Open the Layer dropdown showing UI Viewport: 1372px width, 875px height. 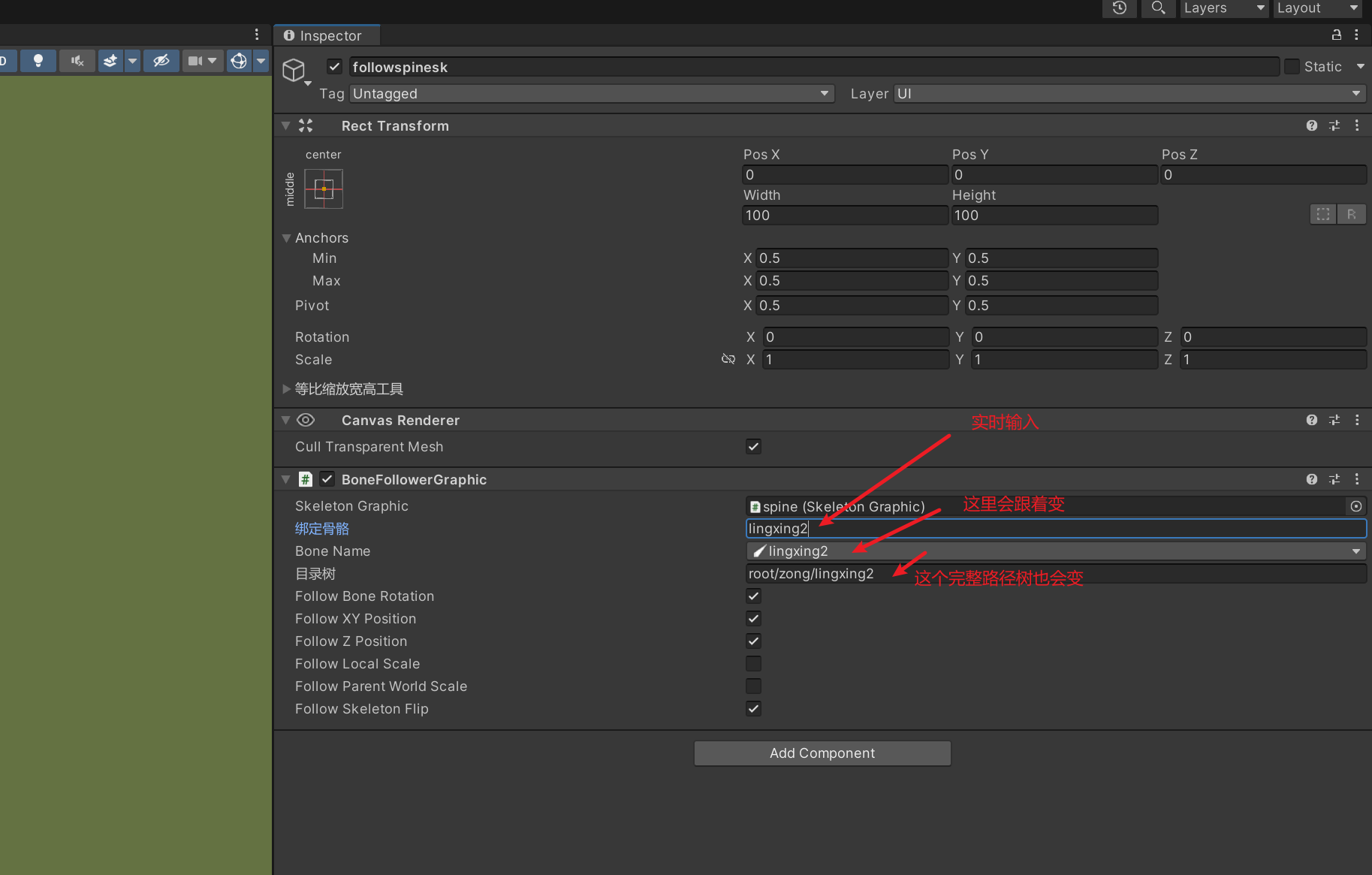[x=1129, y=94]
